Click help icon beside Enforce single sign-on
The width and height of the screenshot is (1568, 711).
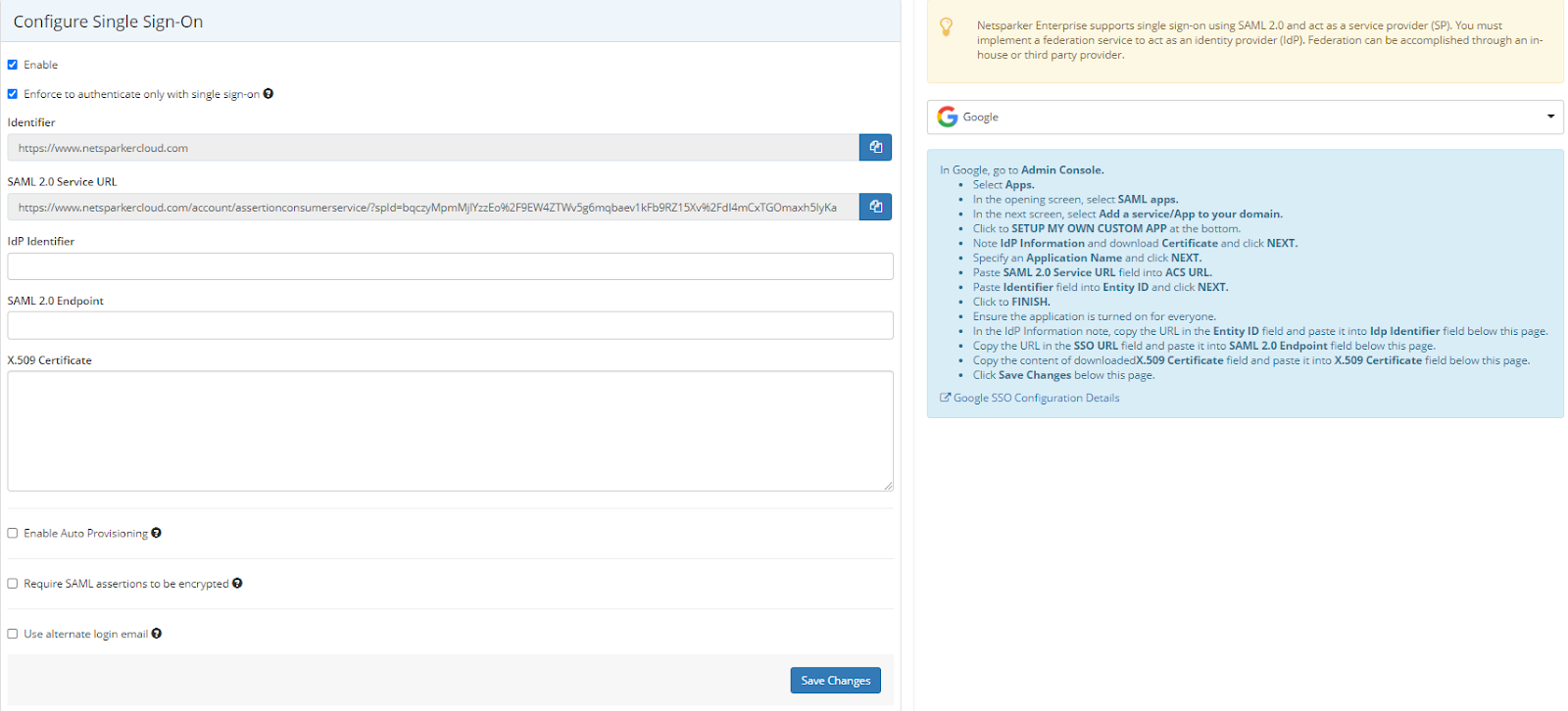[x=269, y=94]
